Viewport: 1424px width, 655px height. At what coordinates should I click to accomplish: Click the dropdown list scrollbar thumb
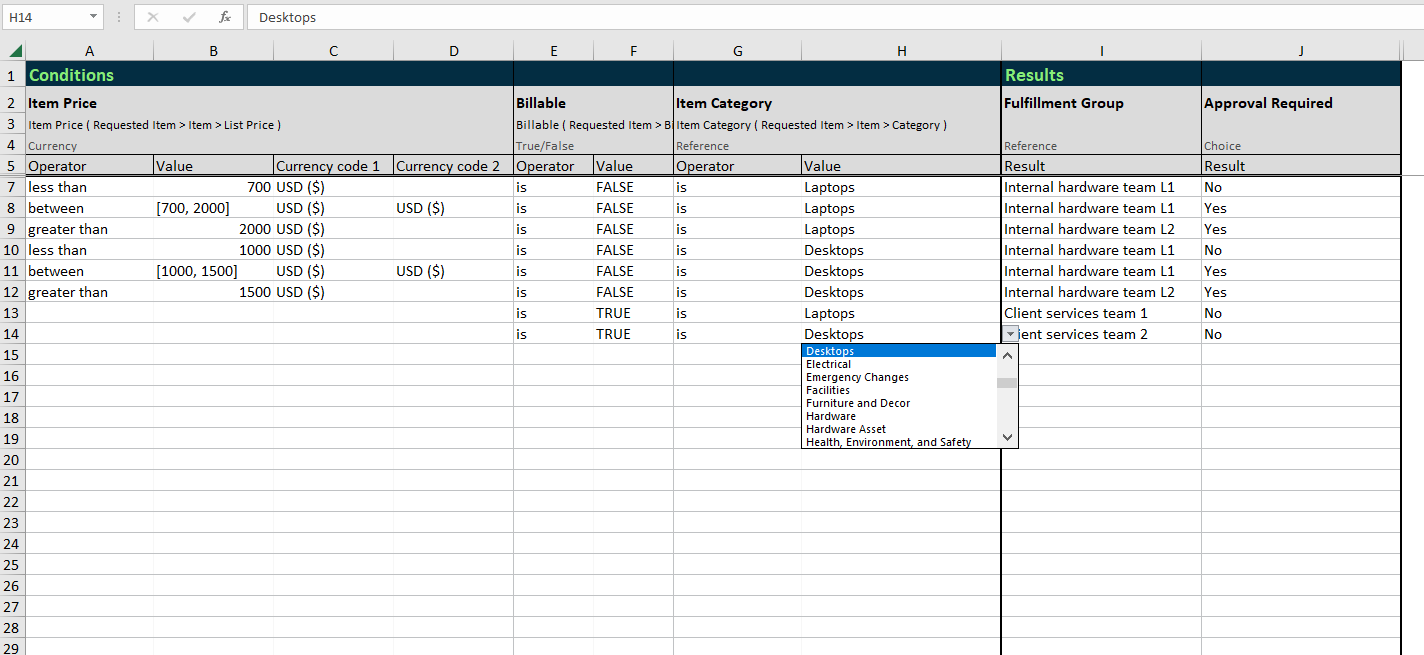[1007, 382]
